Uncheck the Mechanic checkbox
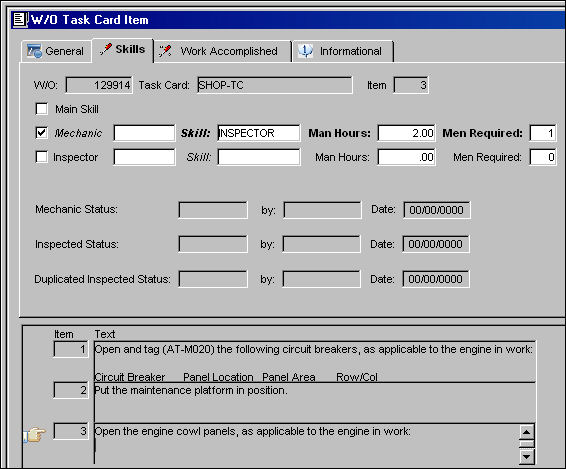This screenshot has width=566, height=469. [x=42, y=133]
